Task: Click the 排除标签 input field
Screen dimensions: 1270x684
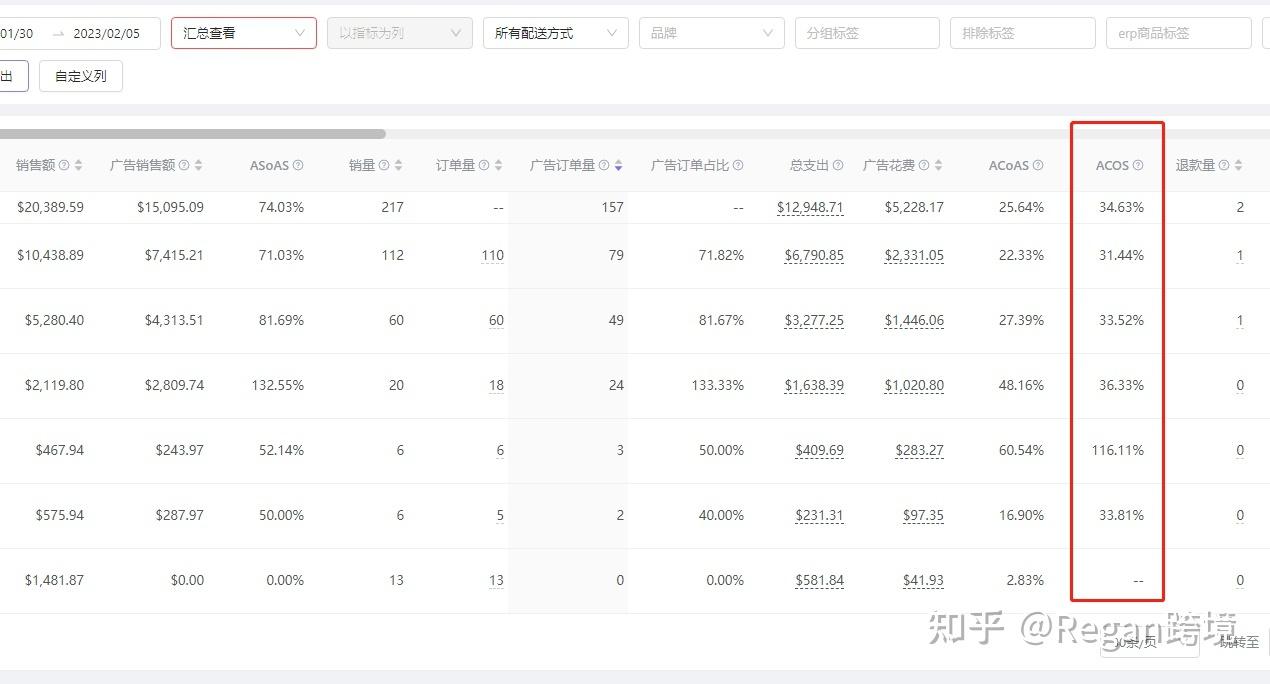Action: [x=1024, y=33]
